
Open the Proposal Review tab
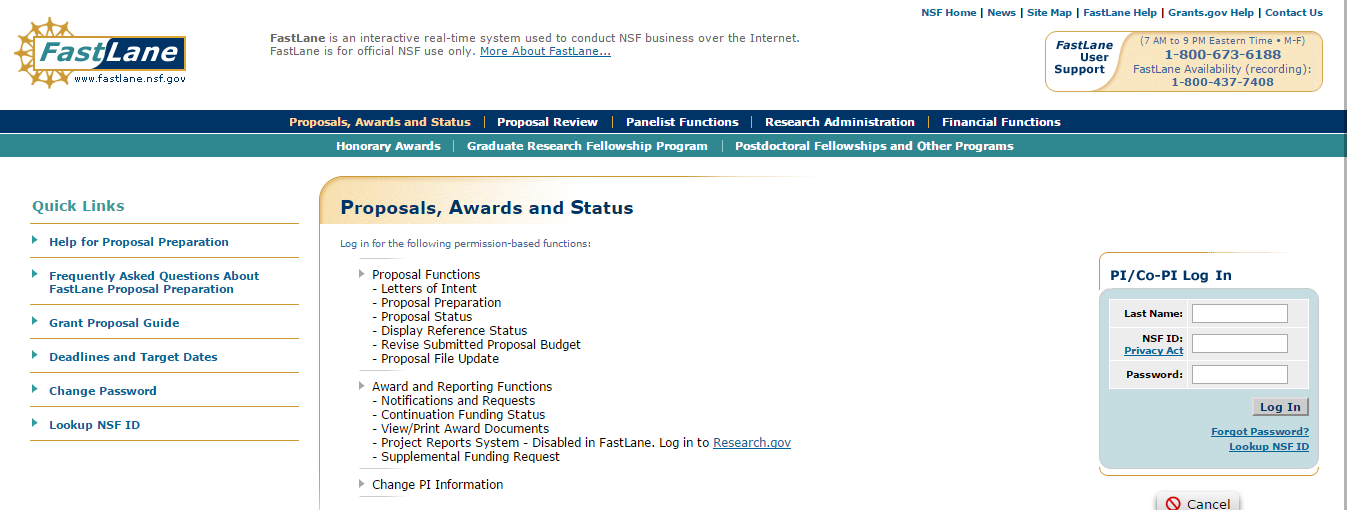[547, 122]
